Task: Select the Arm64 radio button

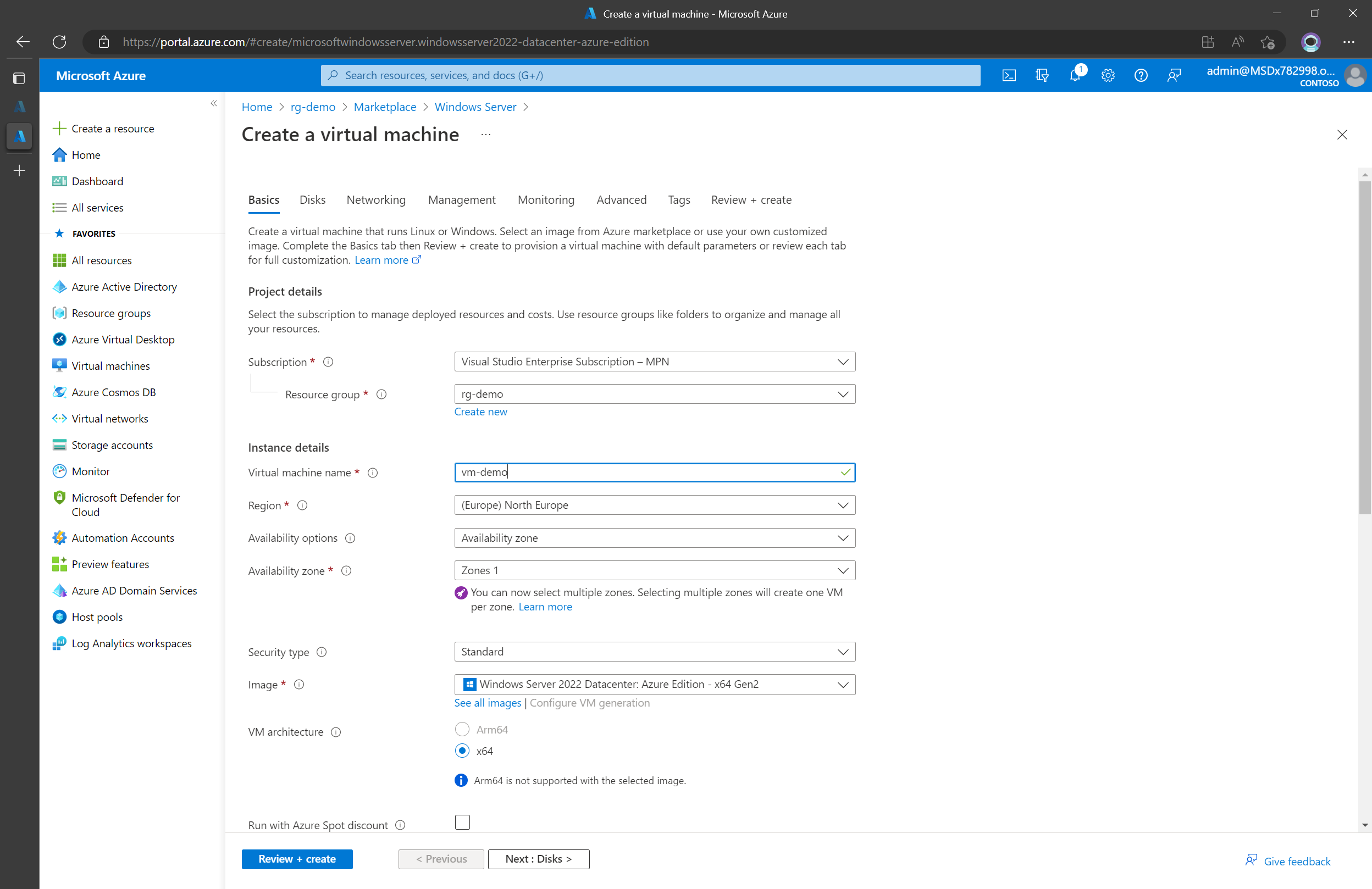Action: (x=462, y=730)
